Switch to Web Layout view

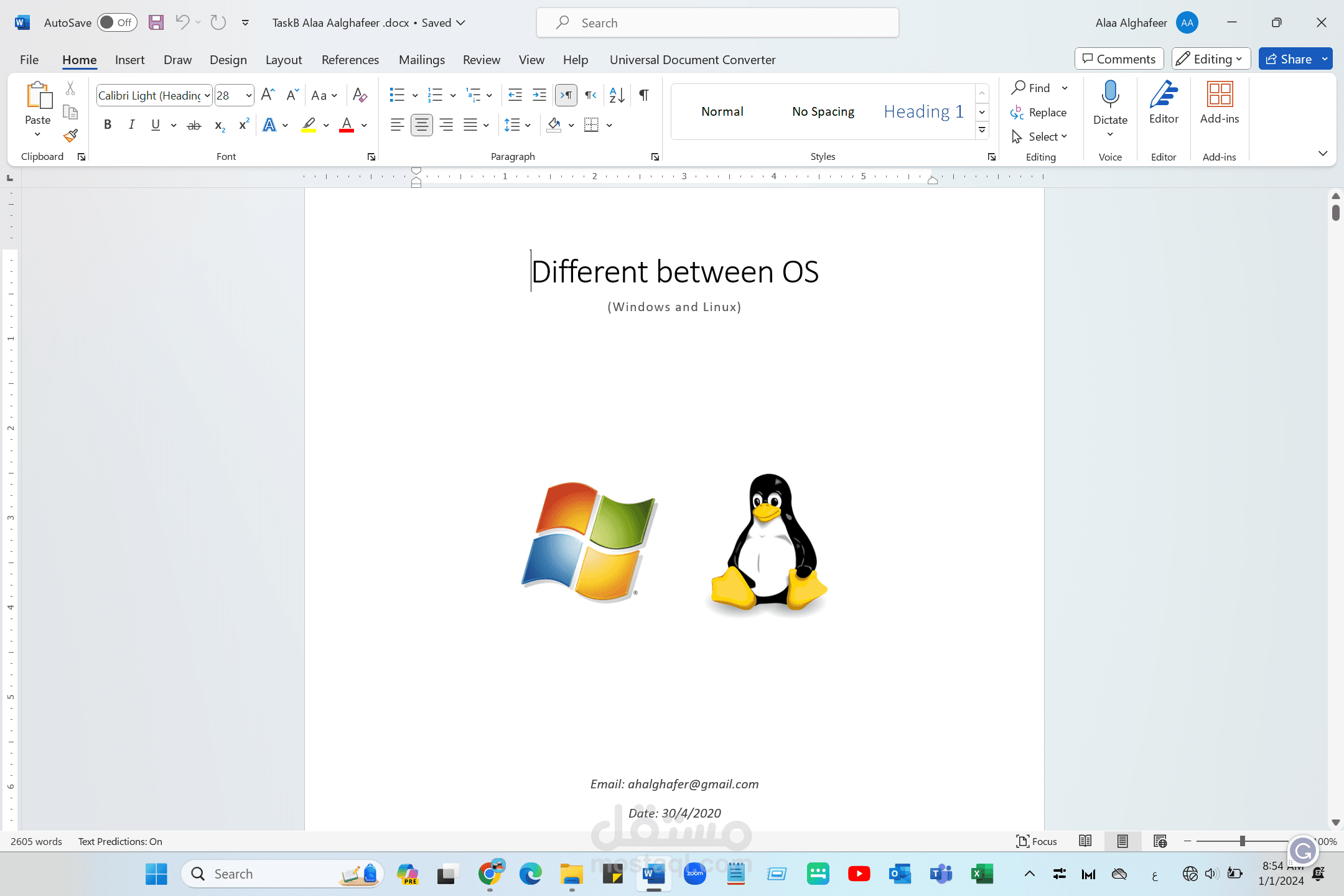[x=1160, y=841]
